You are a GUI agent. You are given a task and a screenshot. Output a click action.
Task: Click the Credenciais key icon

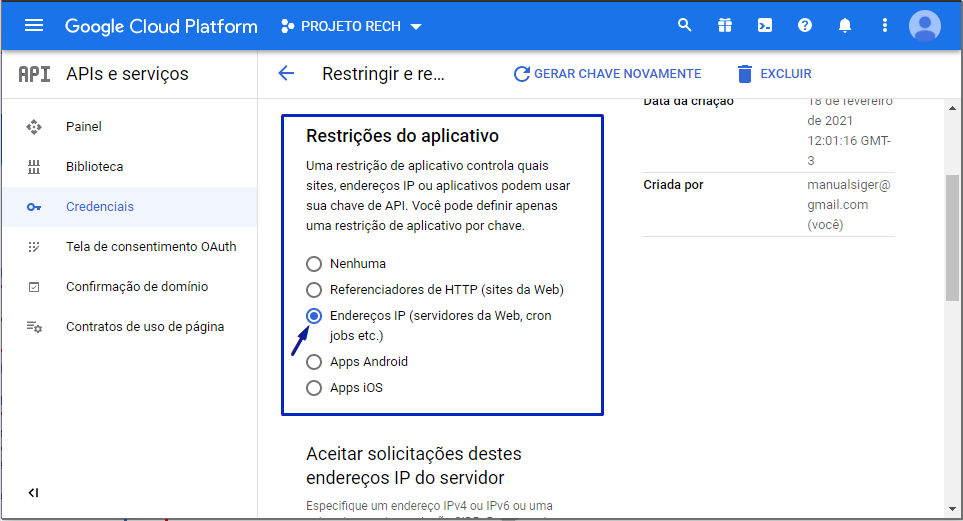coord(34,207)
